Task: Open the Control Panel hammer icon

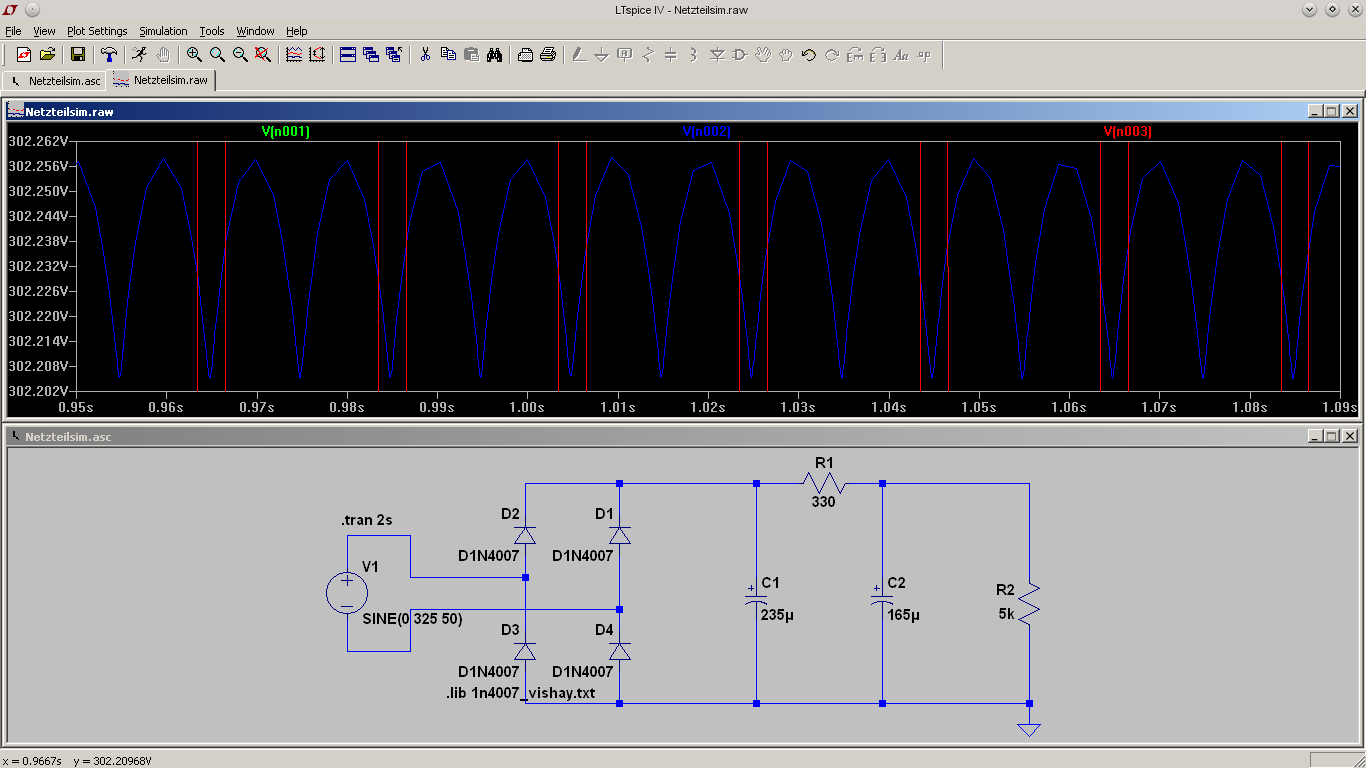Action: pyautogui.click(x=109, y=55)
